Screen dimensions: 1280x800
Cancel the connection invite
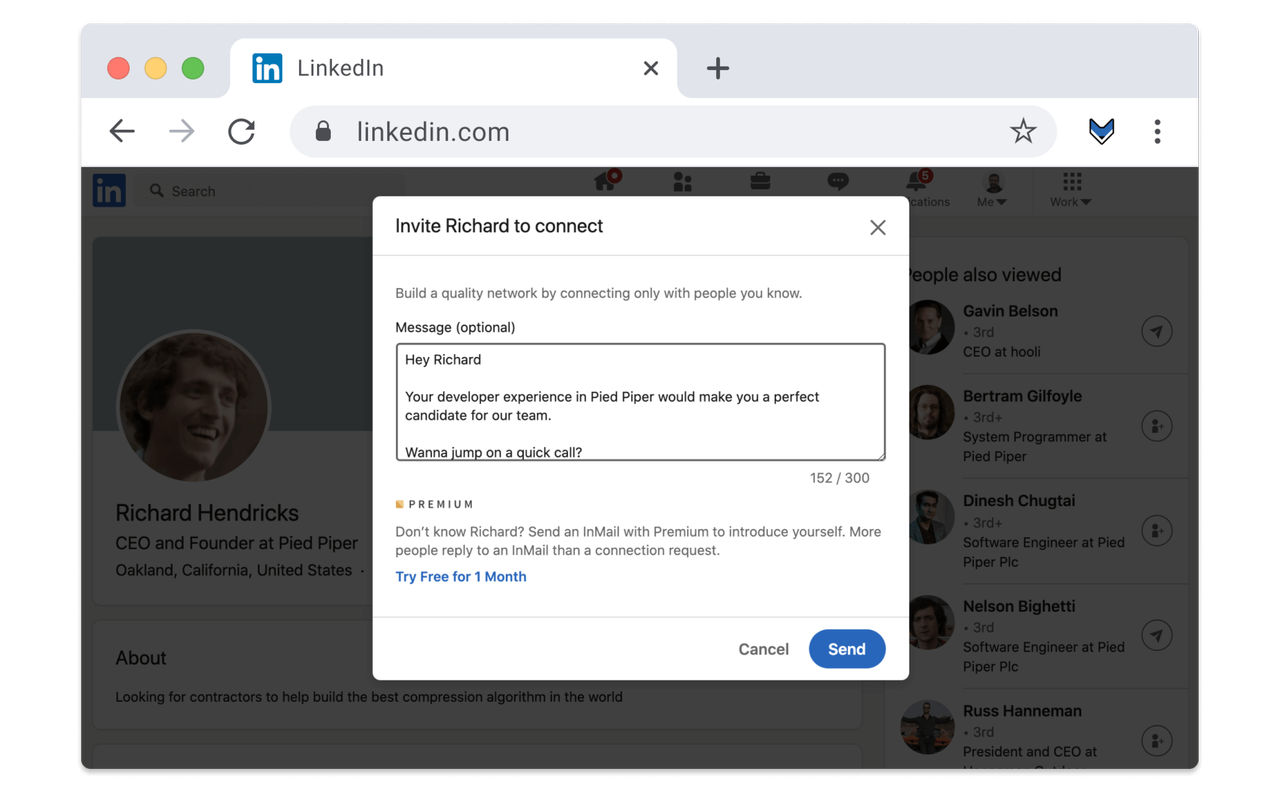tap(763, 649)
